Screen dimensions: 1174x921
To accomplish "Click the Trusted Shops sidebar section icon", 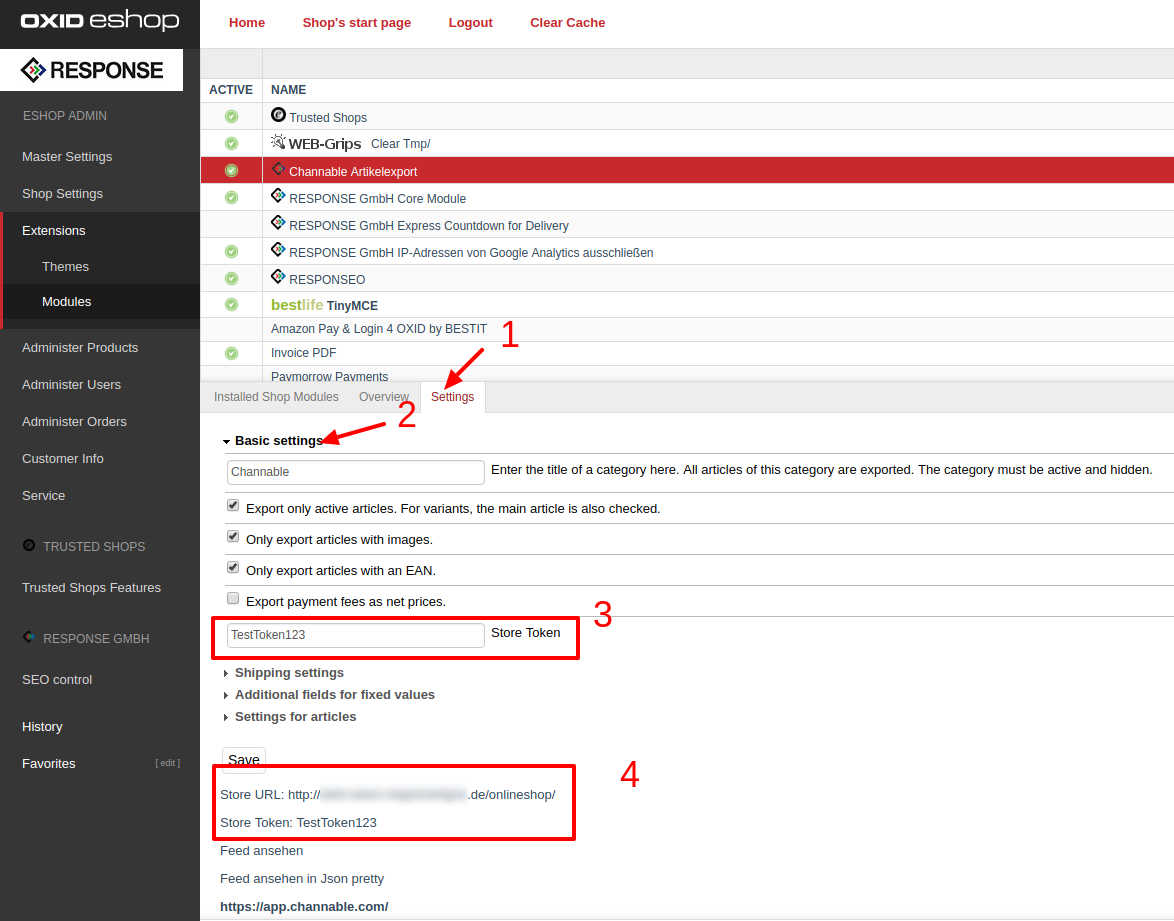I will tap(28, 545).
